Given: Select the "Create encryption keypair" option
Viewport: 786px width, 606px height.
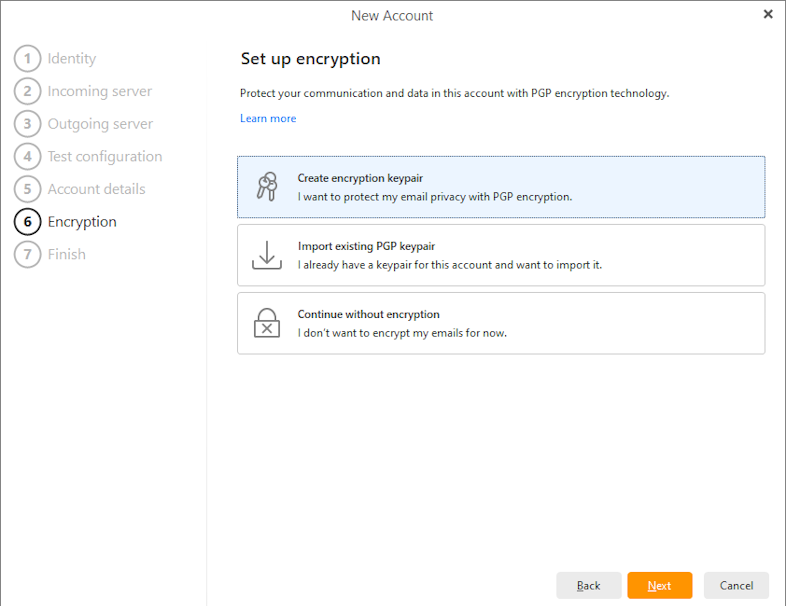Looking at the screenshot, I should [500, 187].
